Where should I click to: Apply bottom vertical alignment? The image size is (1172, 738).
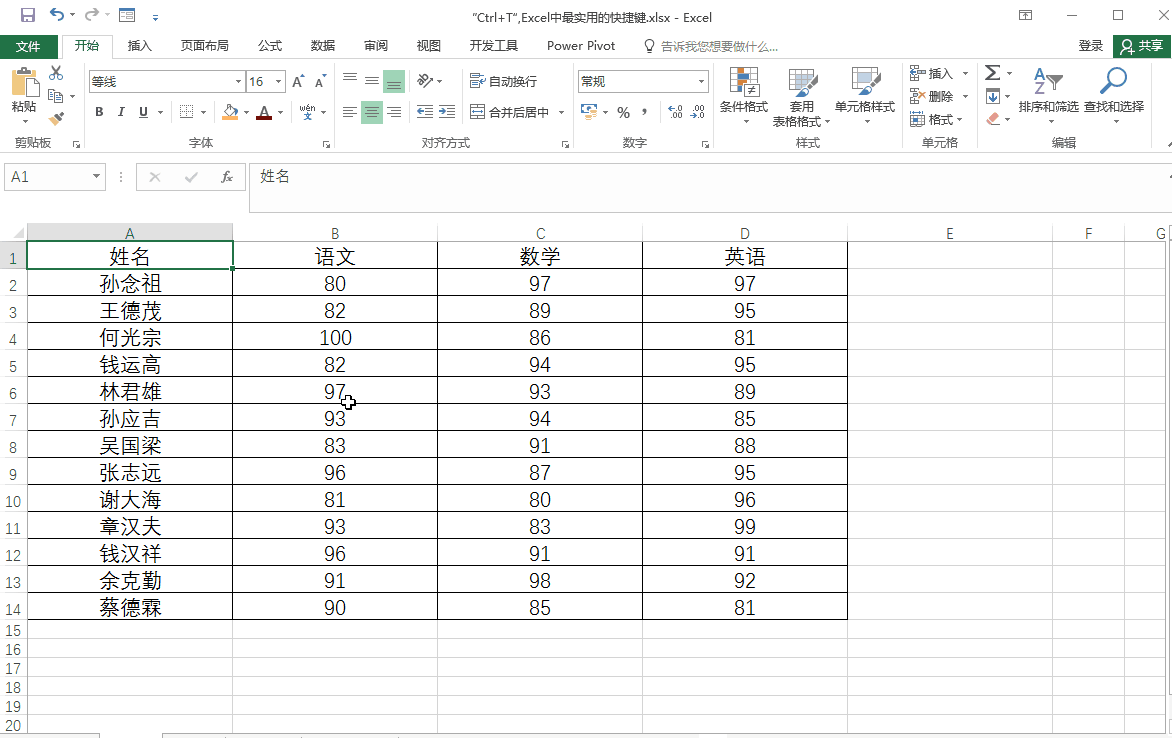click(x=394, y=81)
